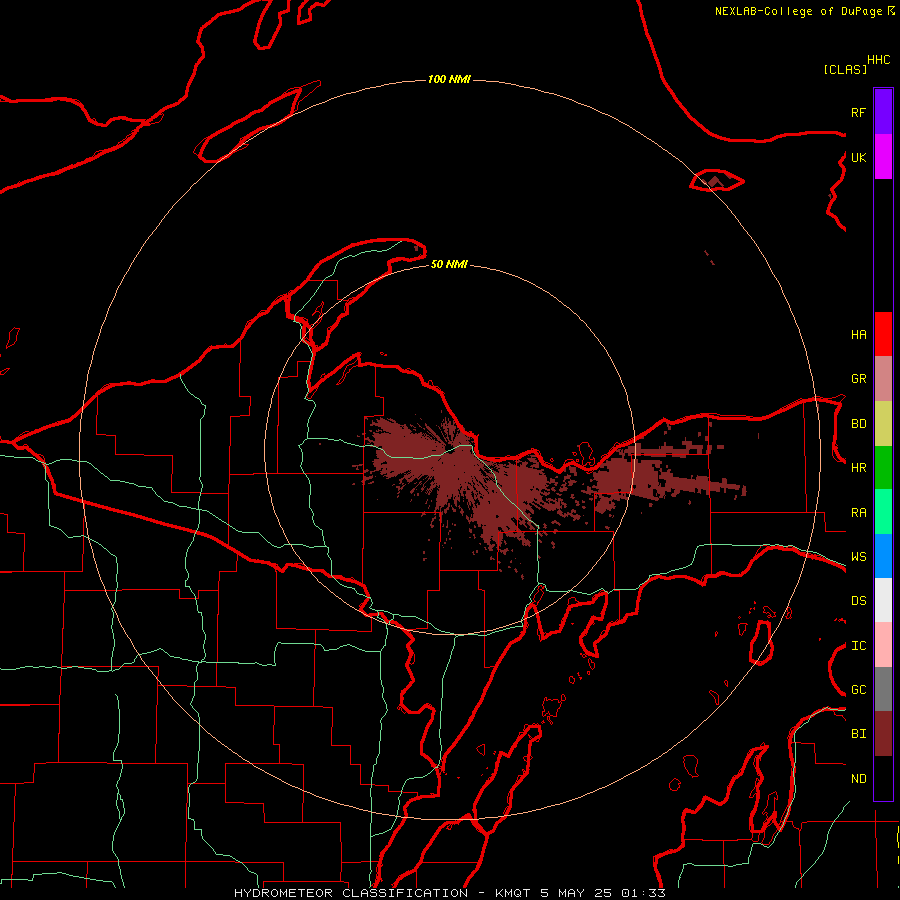Screen dimensions: 900x900
Task: Click the DS legend label
Action: point(858,601)
